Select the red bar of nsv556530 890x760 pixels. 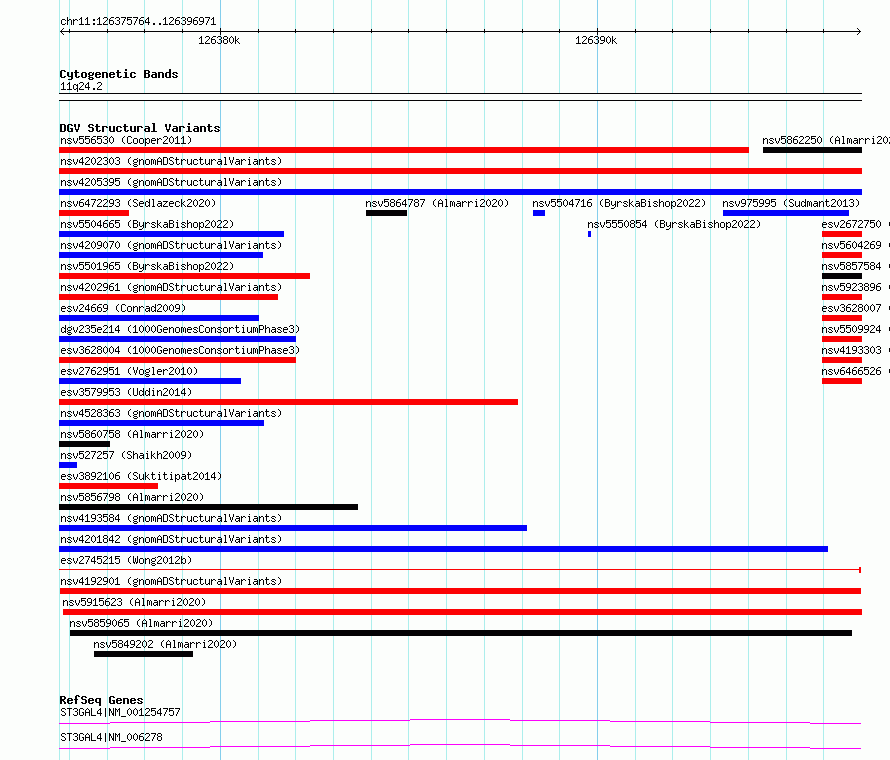point(404,150)
